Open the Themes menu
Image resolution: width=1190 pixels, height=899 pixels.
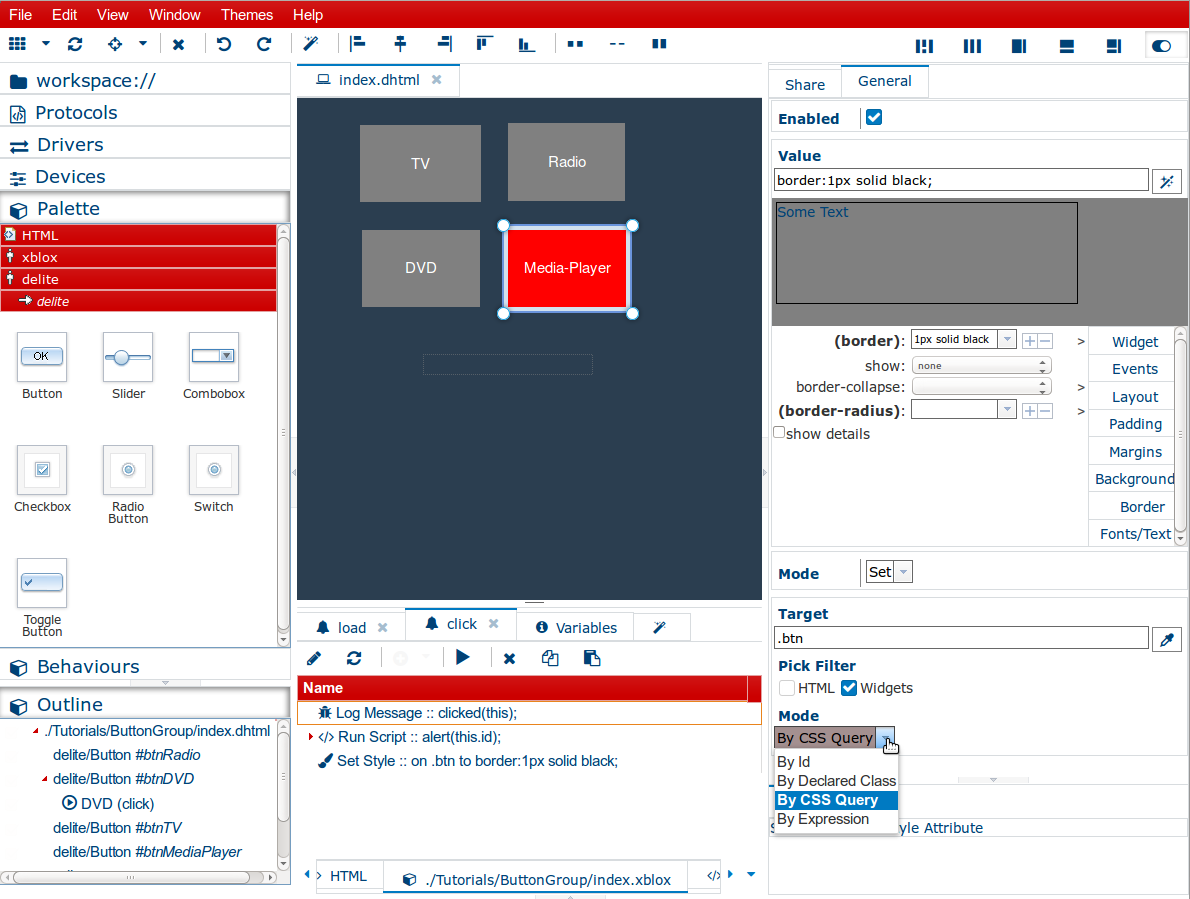[247, 14]
